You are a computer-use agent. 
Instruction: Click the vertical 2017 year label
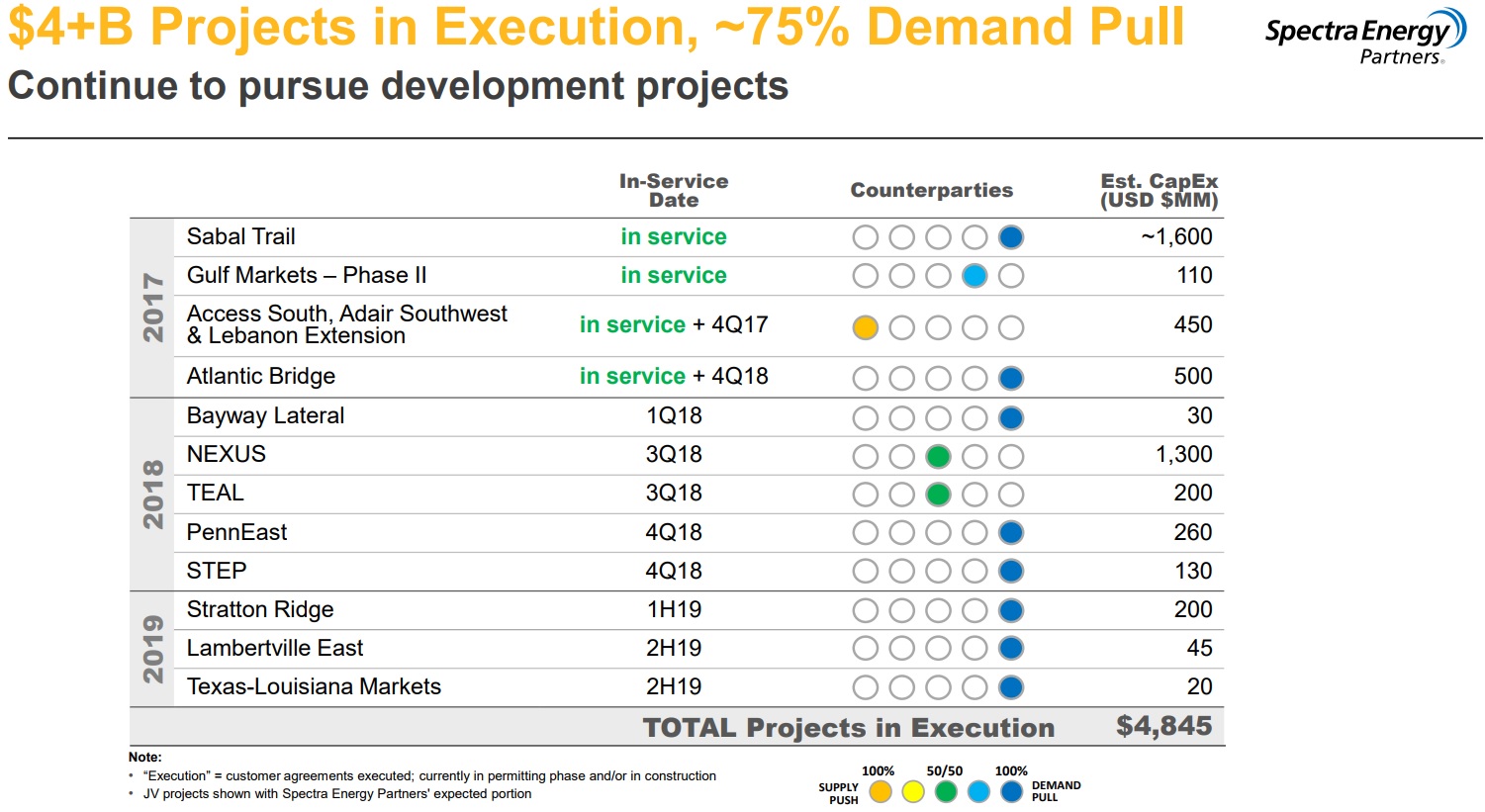[x=152, y=308]
